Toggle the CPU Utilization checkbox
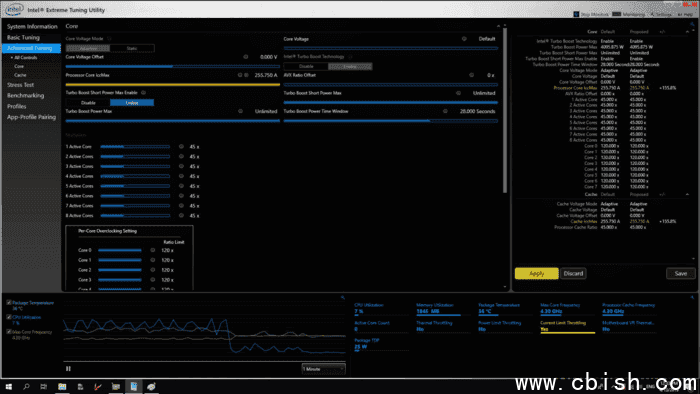The width and height of the screenshot is (700, 394). pyautogui.click(x=9, y=317)
